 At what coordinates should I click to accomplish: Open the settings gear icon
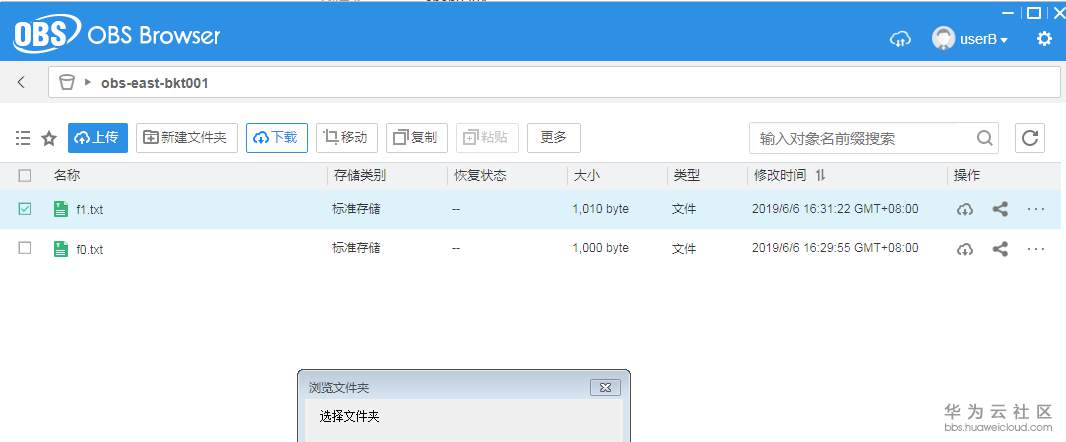click(x=1044, y=39)
